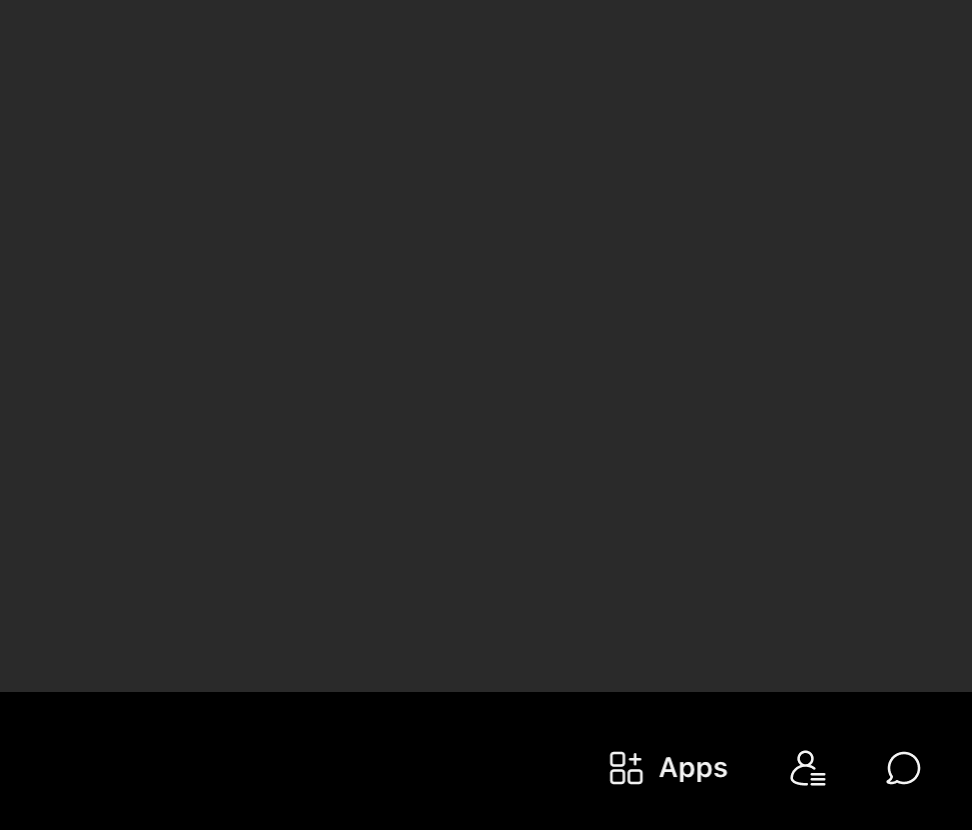Image resolution: width=972 pixels, height=830 pixels.
Task: Click the squares-with-plus icon beside Apps
Action: pyautogui.click(x=626, y=768)
